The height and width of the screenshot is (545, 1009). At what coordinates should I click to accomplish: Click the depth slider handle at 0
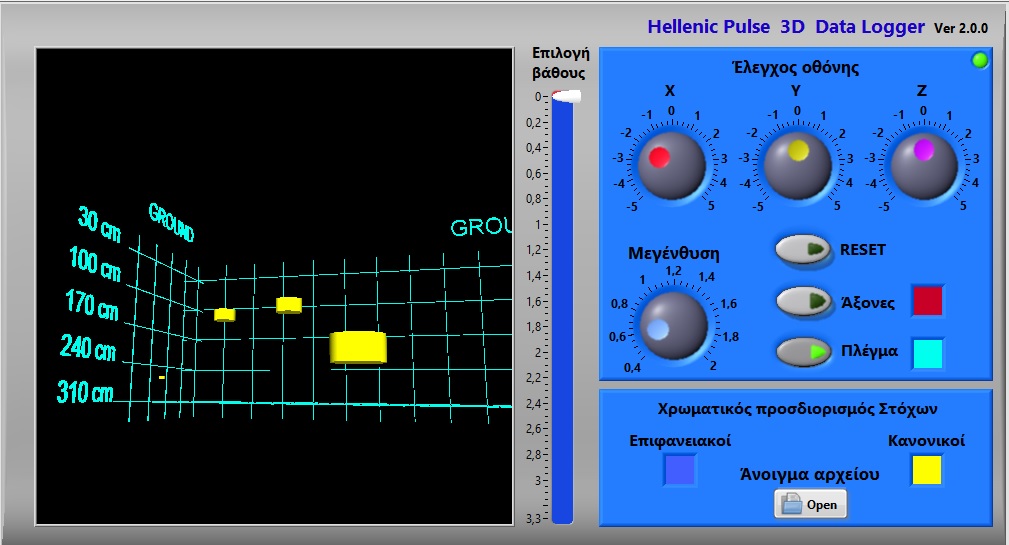(x=565, y=97)
